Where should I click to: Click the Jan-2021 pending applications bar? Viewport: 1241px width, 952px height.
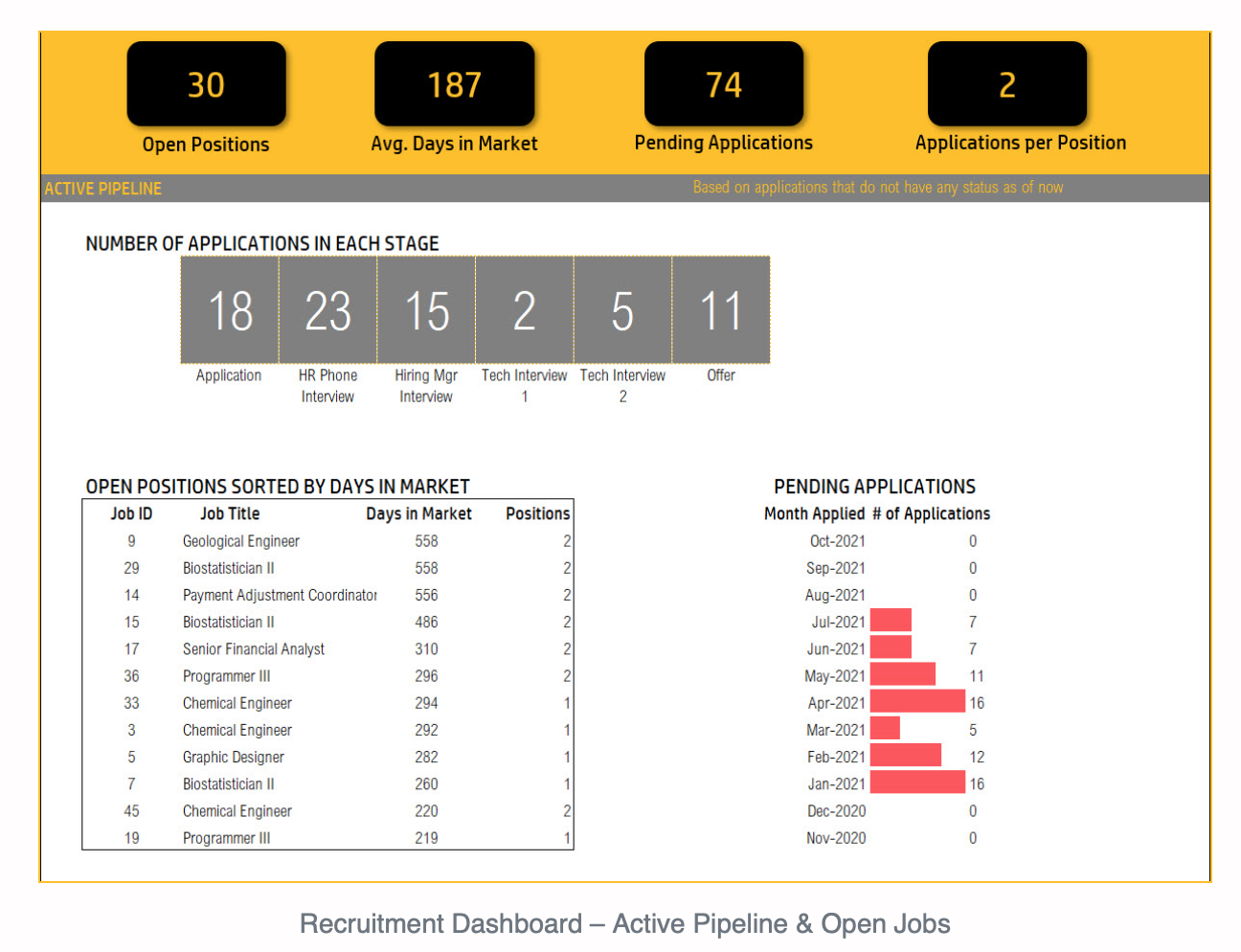tap(917, 782)
